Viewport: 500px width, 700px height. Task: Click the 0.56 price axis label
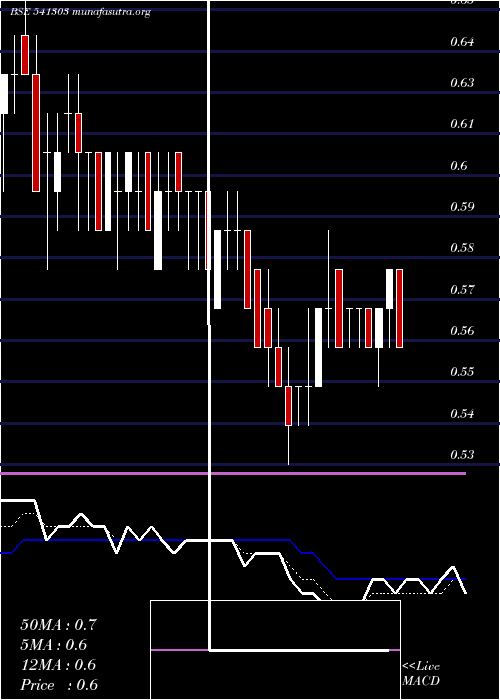tap(462, 331)
